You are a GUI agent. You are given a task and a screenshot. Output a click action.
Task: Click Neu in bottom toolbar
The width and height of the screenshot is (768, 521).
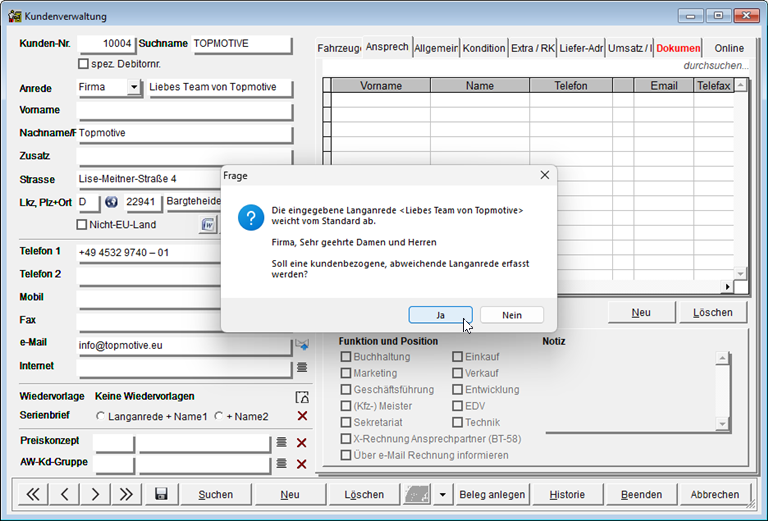click(290, 494)
